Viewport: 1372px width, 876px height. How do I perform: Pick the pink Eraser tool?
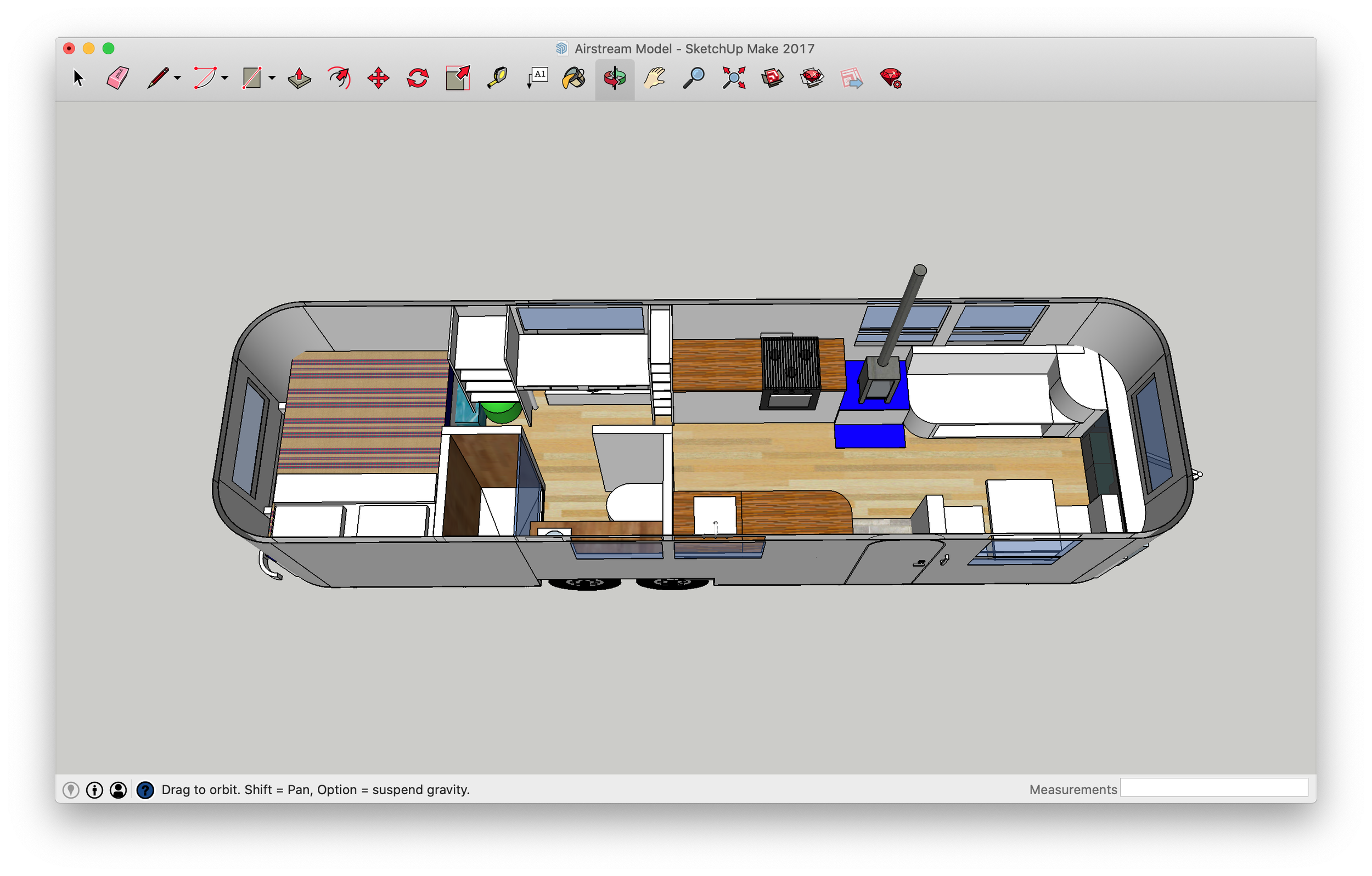pos(117,78)
